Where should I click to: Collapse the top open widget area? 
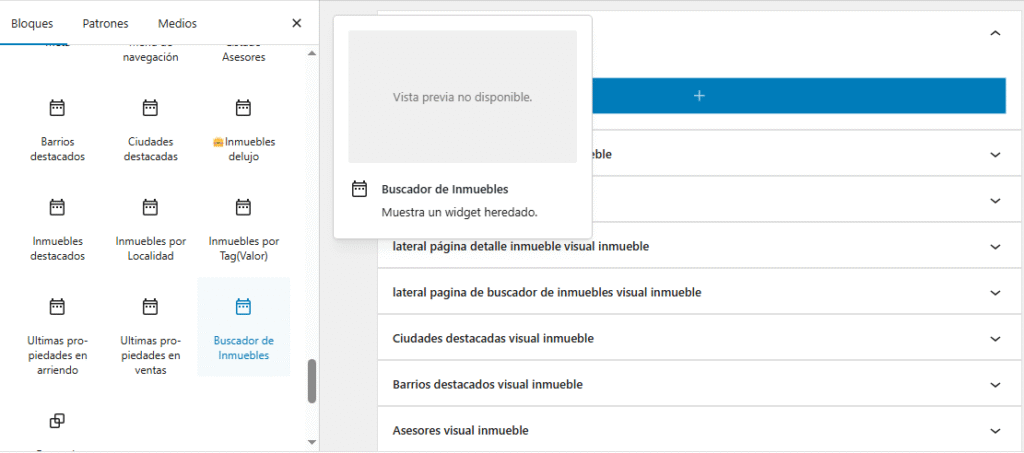[995, 33]
